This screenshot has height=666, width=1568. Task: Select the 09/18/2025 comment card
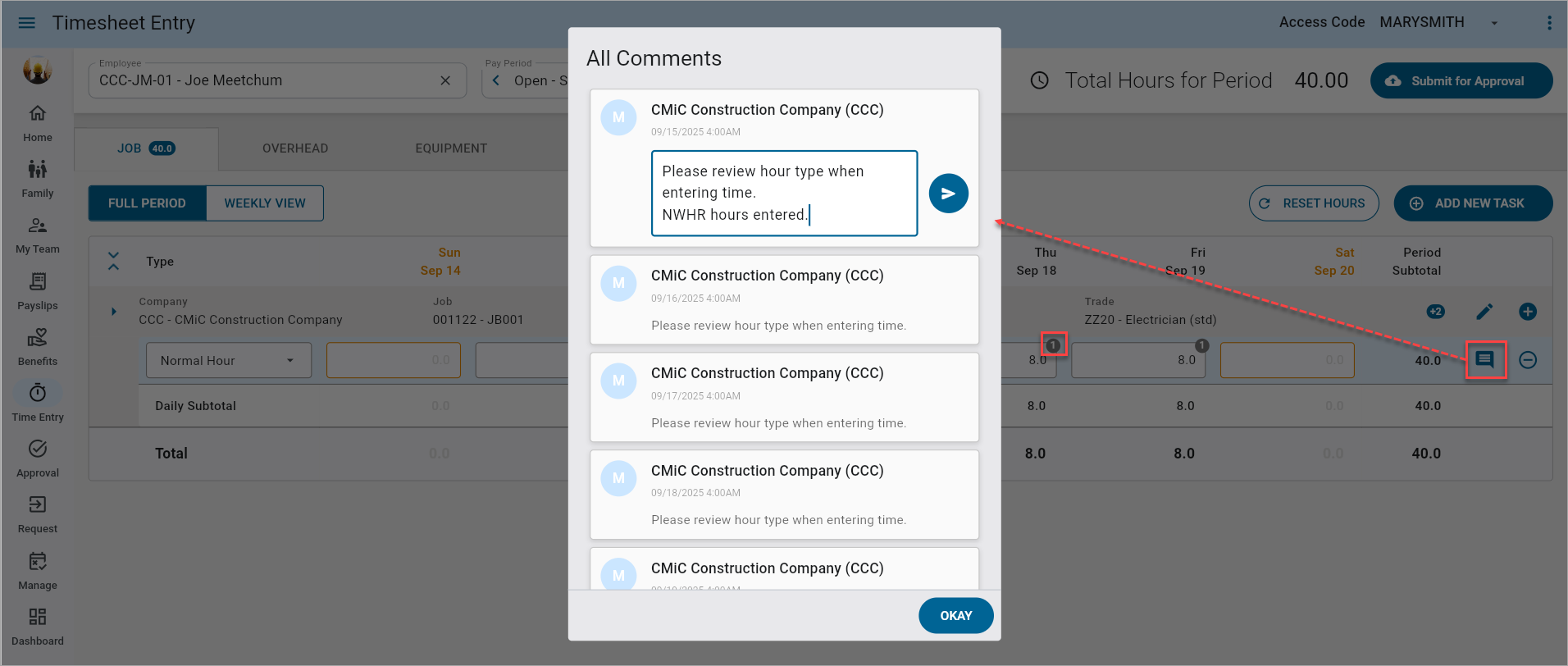pos(785,495)
